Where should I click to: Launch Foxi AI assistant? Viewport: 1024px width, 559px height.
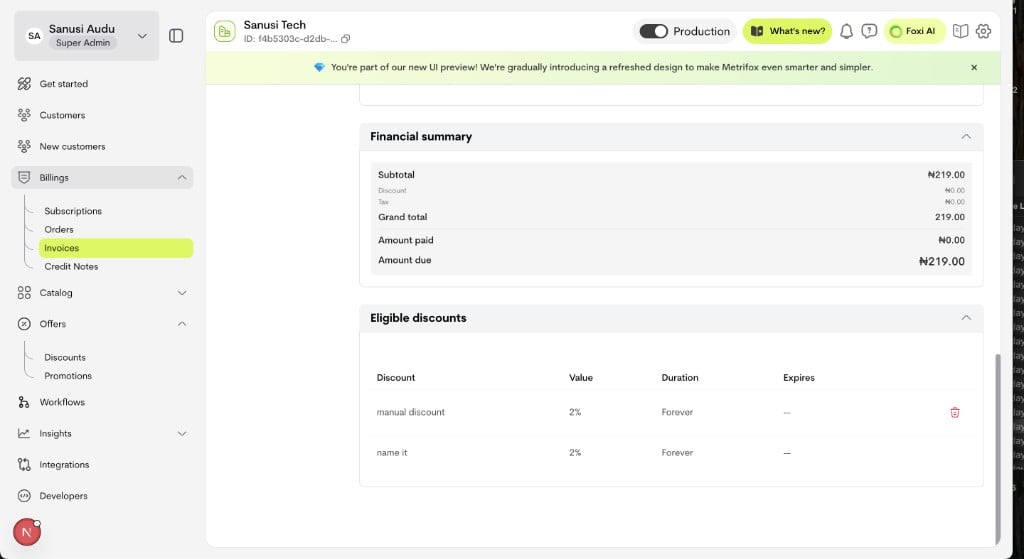(x=914, y=31)
